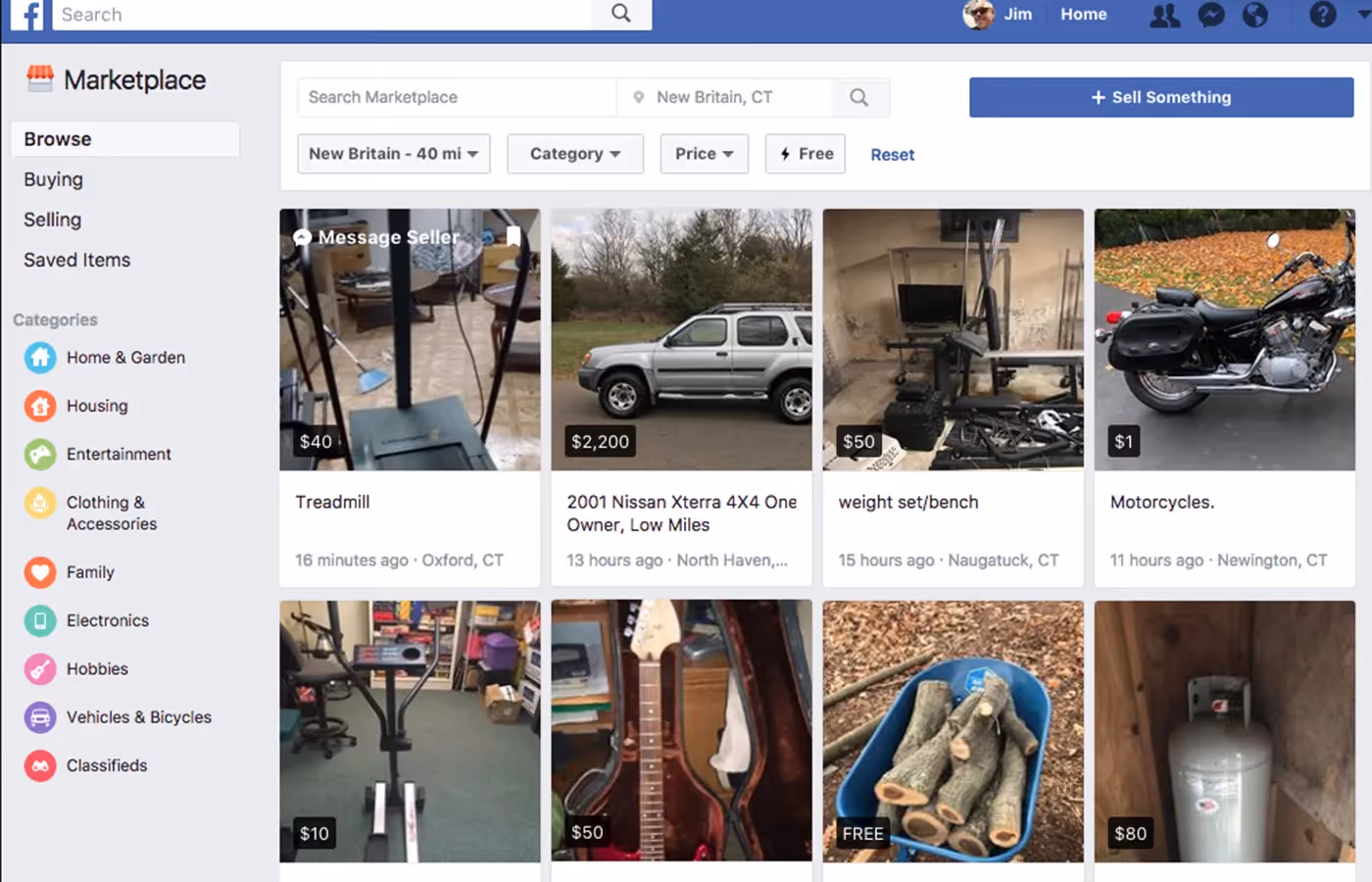Enable the Free items filter
The height and width of the screenshot is (882, 1372).
click(805, 154)
